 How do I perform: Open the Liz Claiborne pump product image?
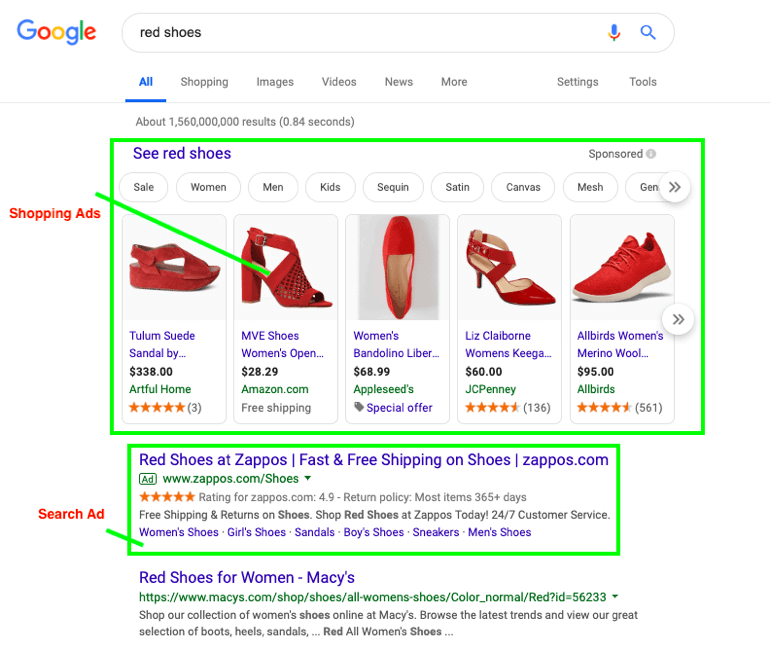(510, 268)
